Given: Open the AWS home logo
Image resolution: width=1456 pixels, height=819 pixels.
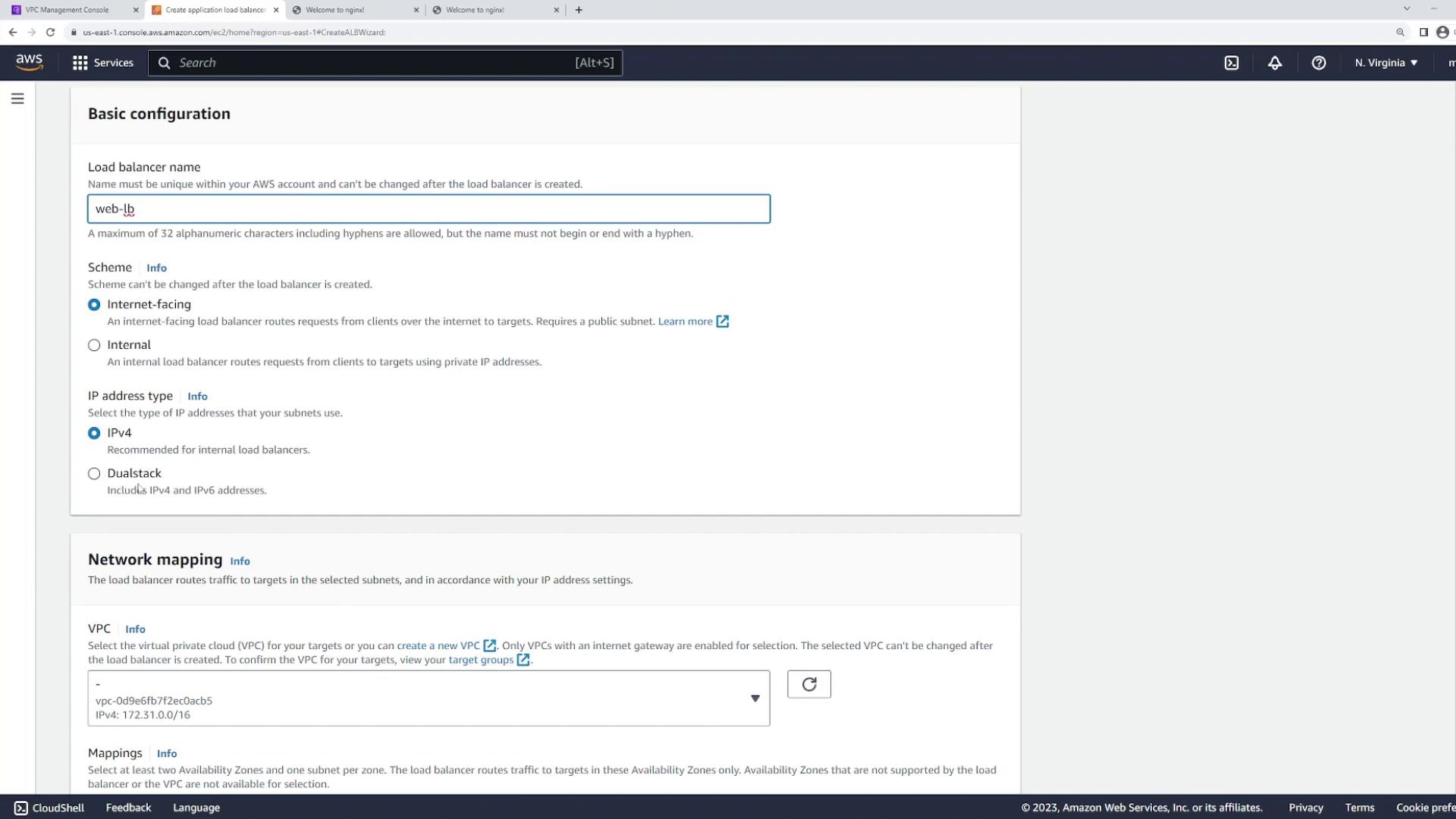Looking at the screenshot, I should (x=29, y=62).
